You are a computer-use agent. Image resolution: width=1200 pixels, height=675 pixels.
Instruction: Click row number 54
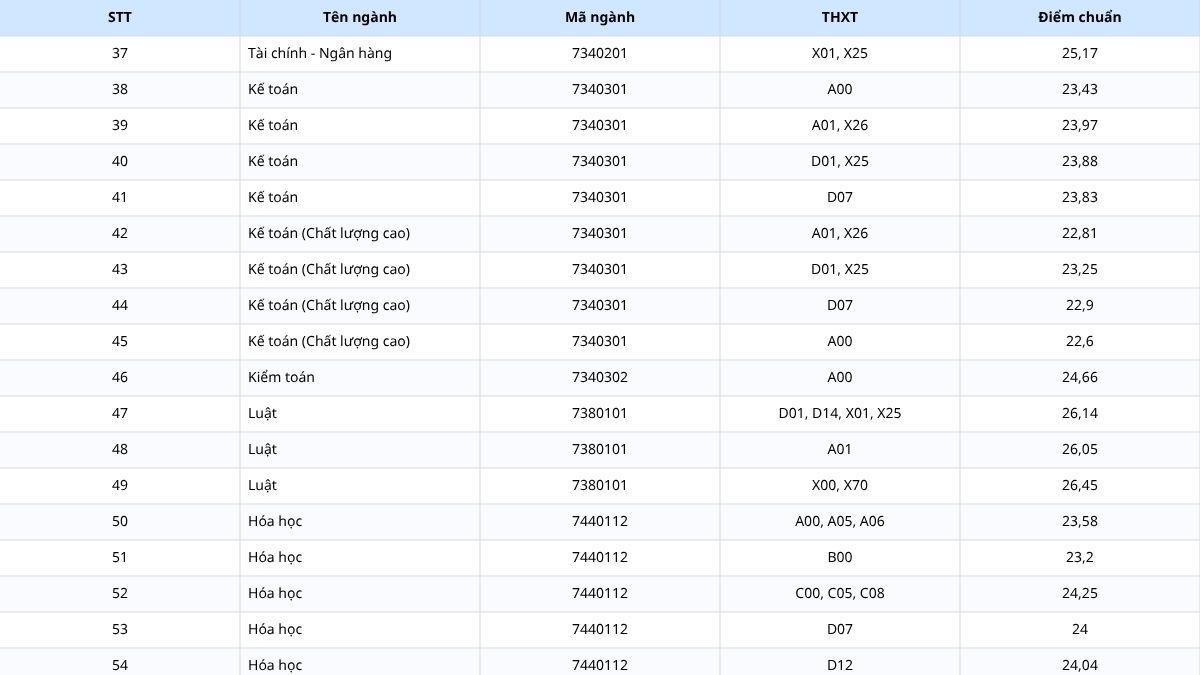pos(120,664)
